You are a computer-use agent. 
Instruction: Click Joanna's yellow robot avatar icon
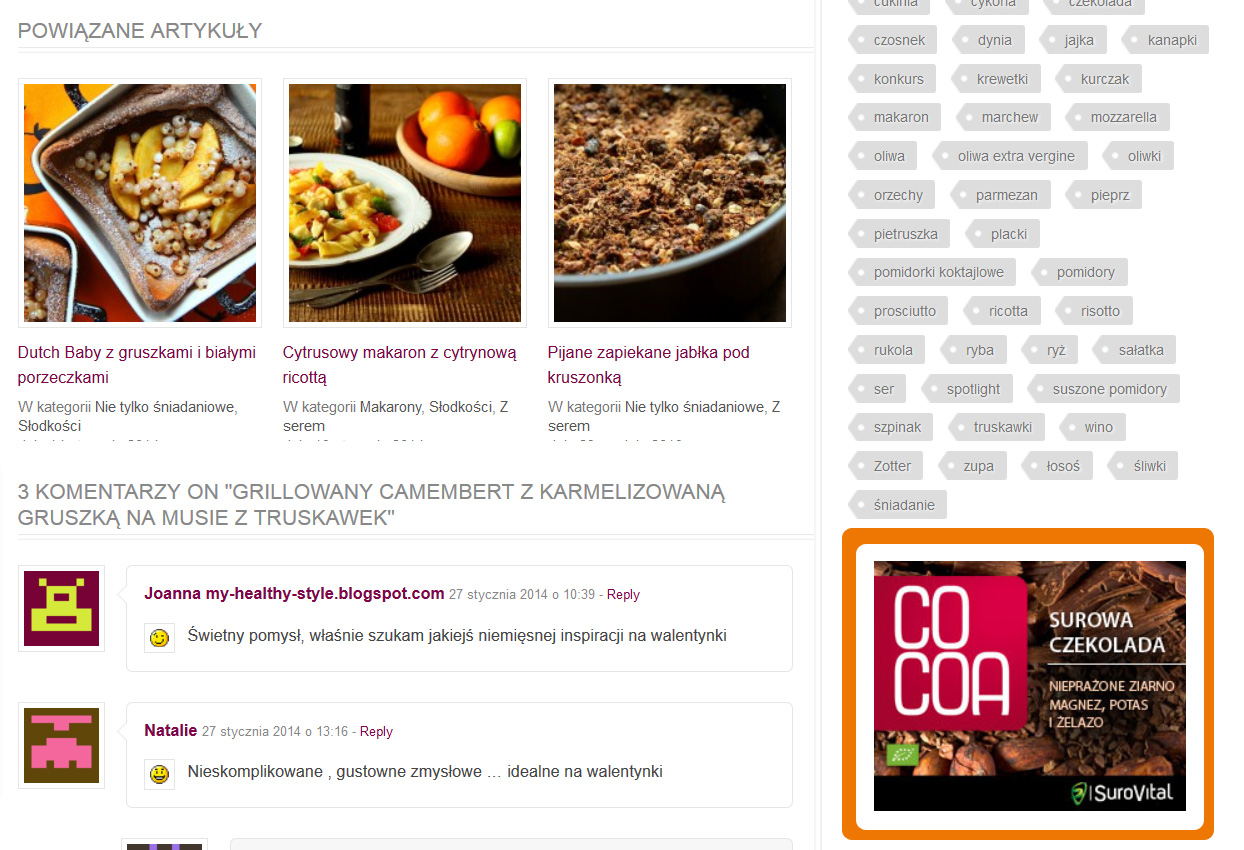coord(61,608)
